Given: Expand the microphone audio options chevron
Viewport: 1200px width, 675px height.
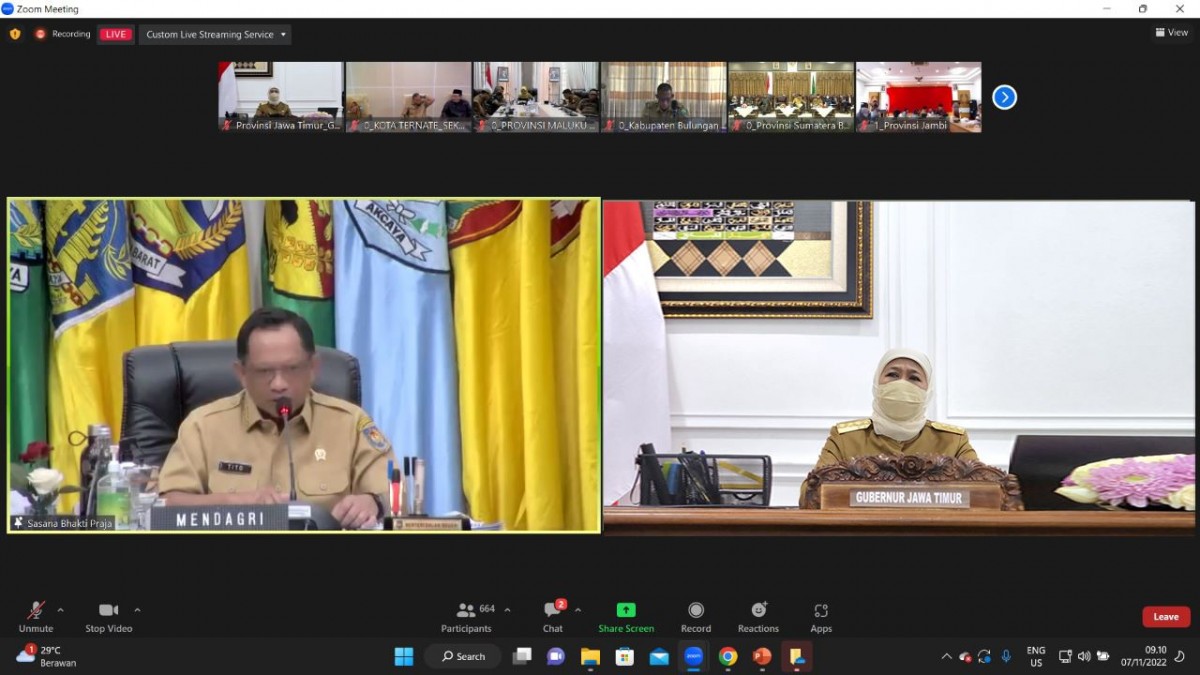Looking at the screenshot, I should coord(58,608).
